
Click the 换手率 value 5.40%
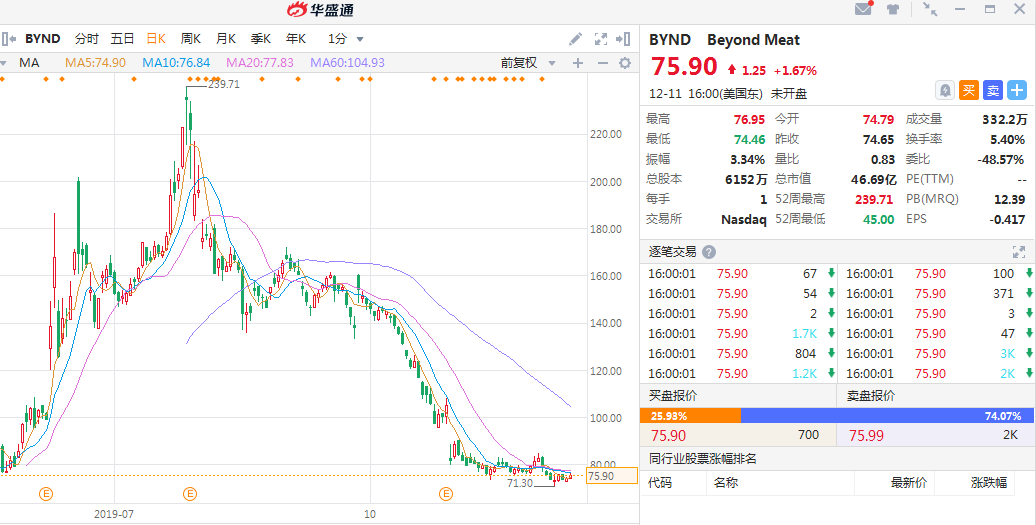pos(1007,139)
